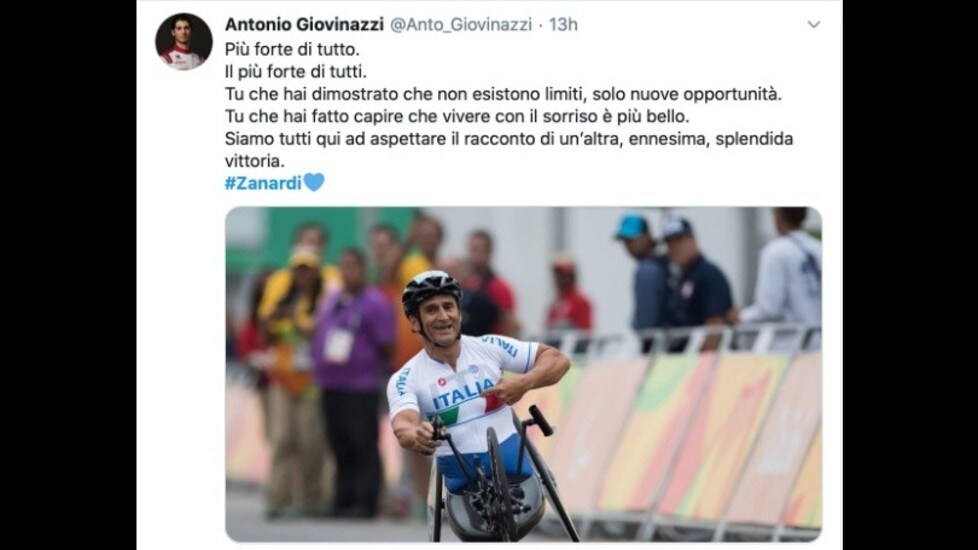Open Antonio Giovinazzi's profile avatar
This screenshot has height=550, width=978.
pos(183,41)
